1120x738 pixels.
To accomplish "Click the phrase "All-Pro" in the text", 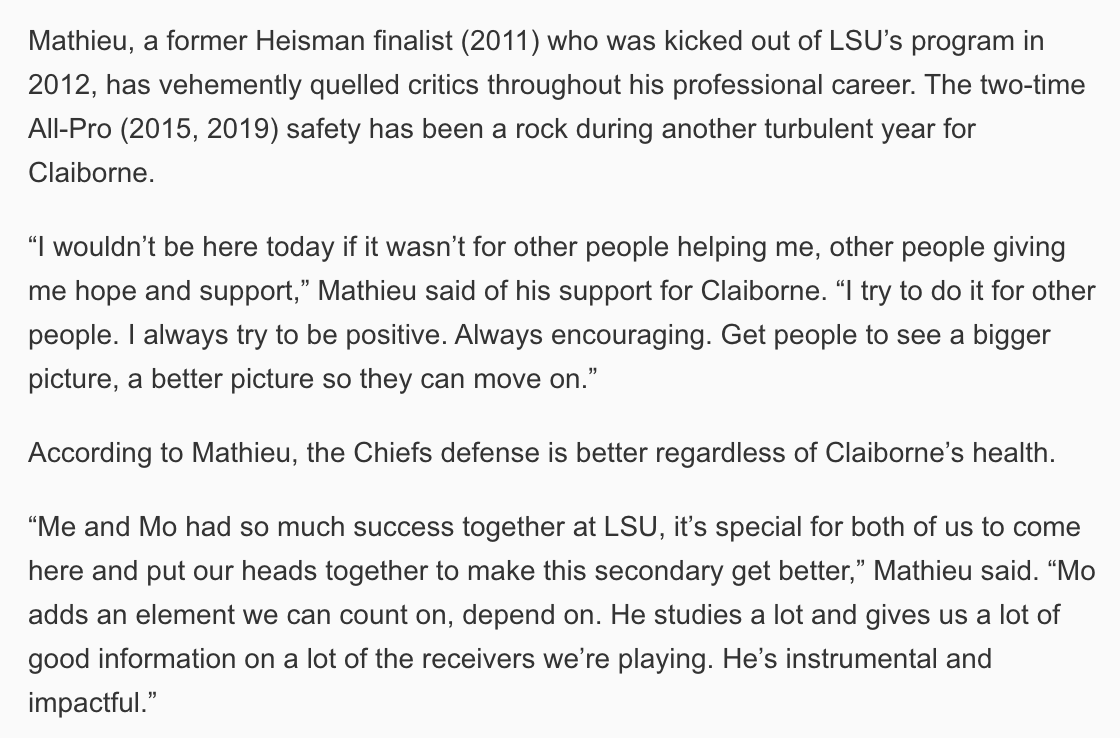I will pos(70,129).
